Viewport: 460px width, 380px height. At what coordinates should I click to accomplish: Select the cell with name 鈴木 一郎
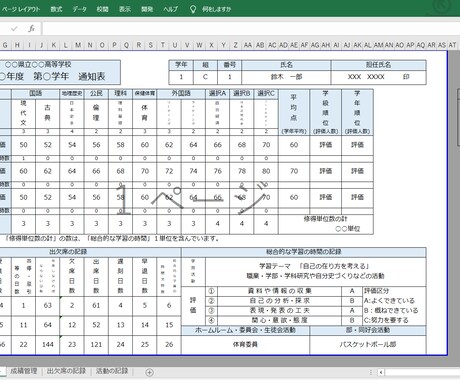click(286, 77)
